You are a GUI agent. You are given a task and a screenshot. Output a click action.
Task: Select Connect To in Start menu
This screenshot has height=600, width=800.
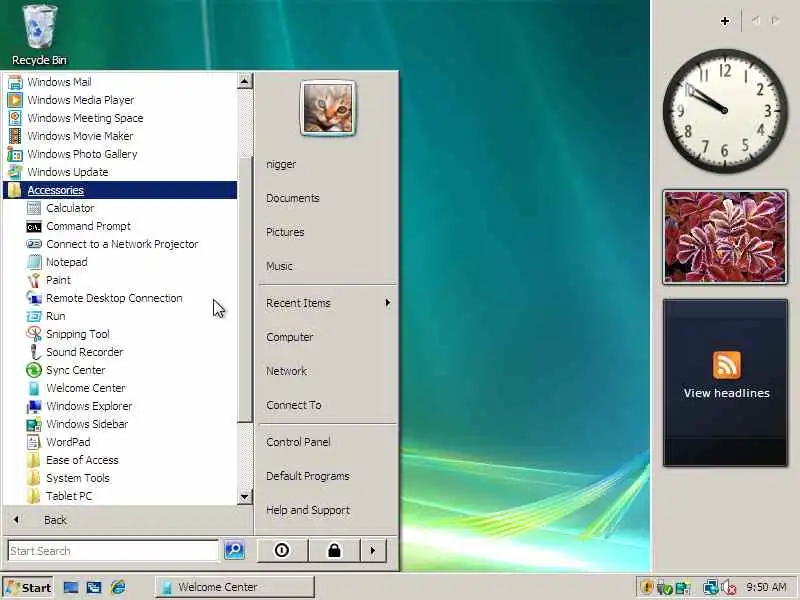(328, 405)
